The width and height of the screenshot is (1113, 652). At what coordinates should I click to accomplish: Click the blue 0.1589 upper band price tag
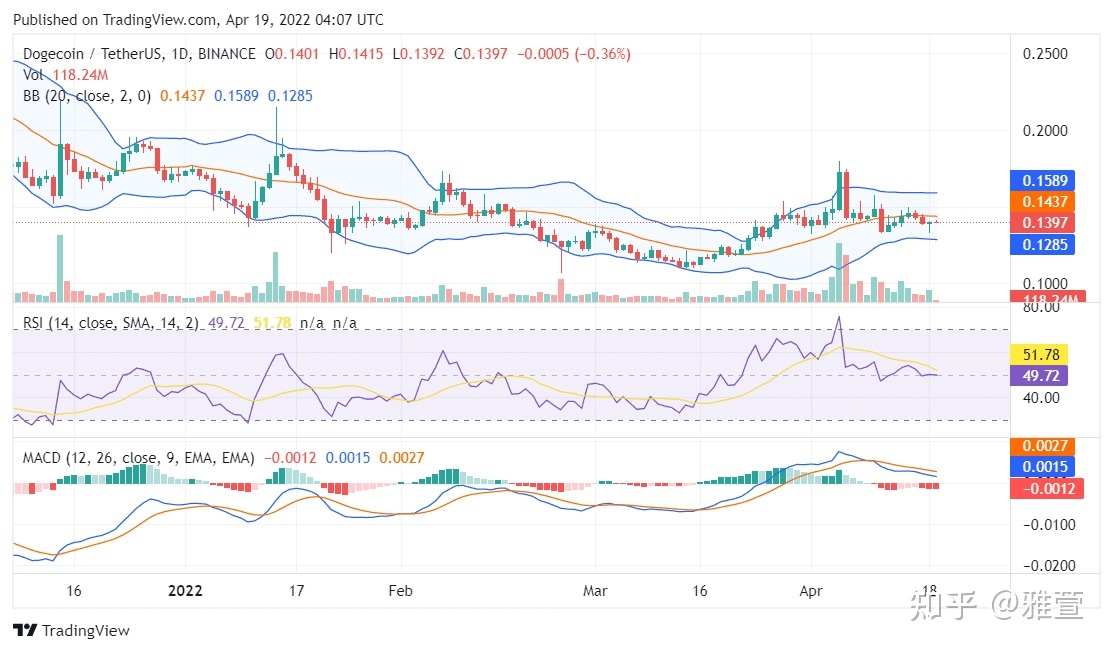(1043, 181)
